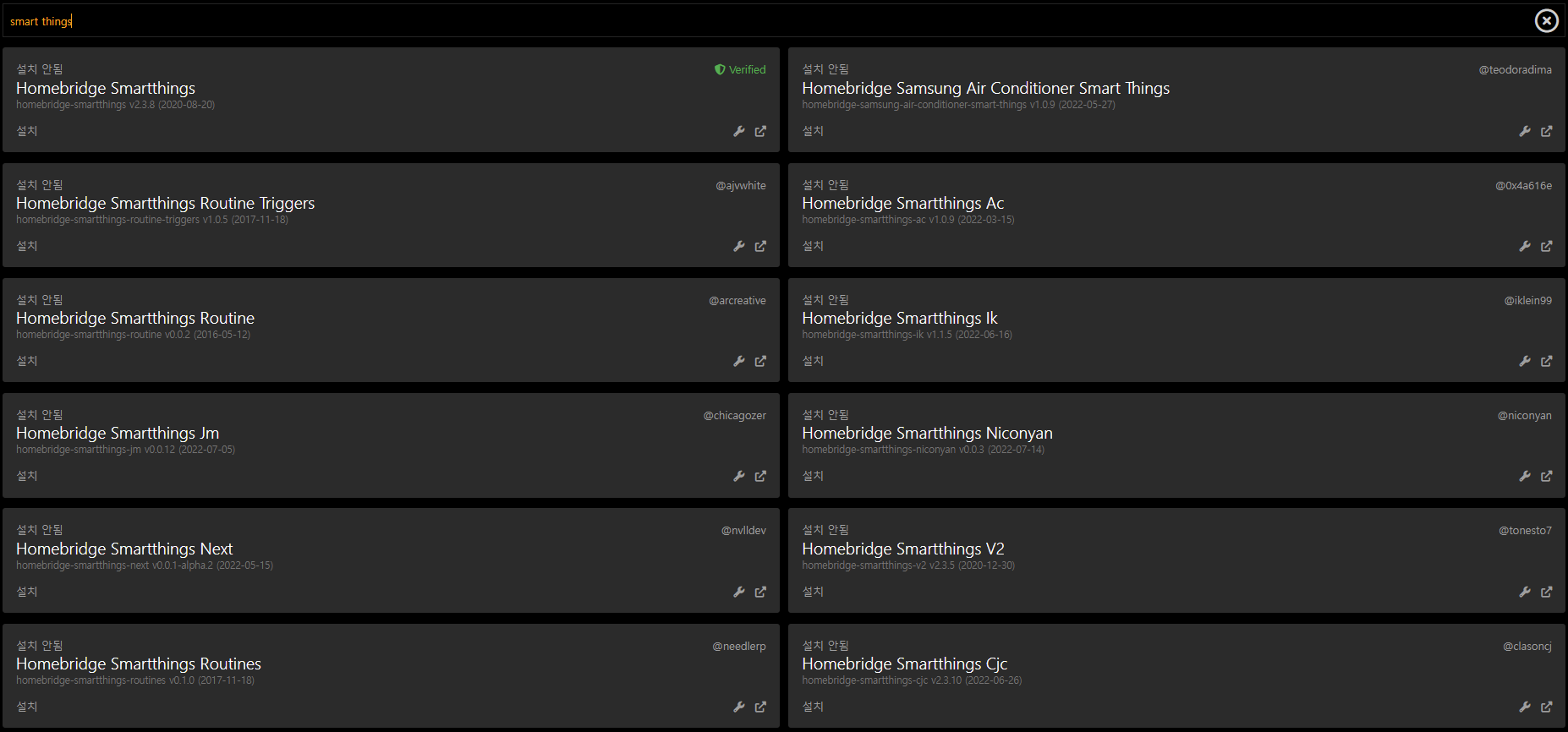
Task: Open external link for Homebridge Smartthings Ac
Action: [x=1546, y=246]
